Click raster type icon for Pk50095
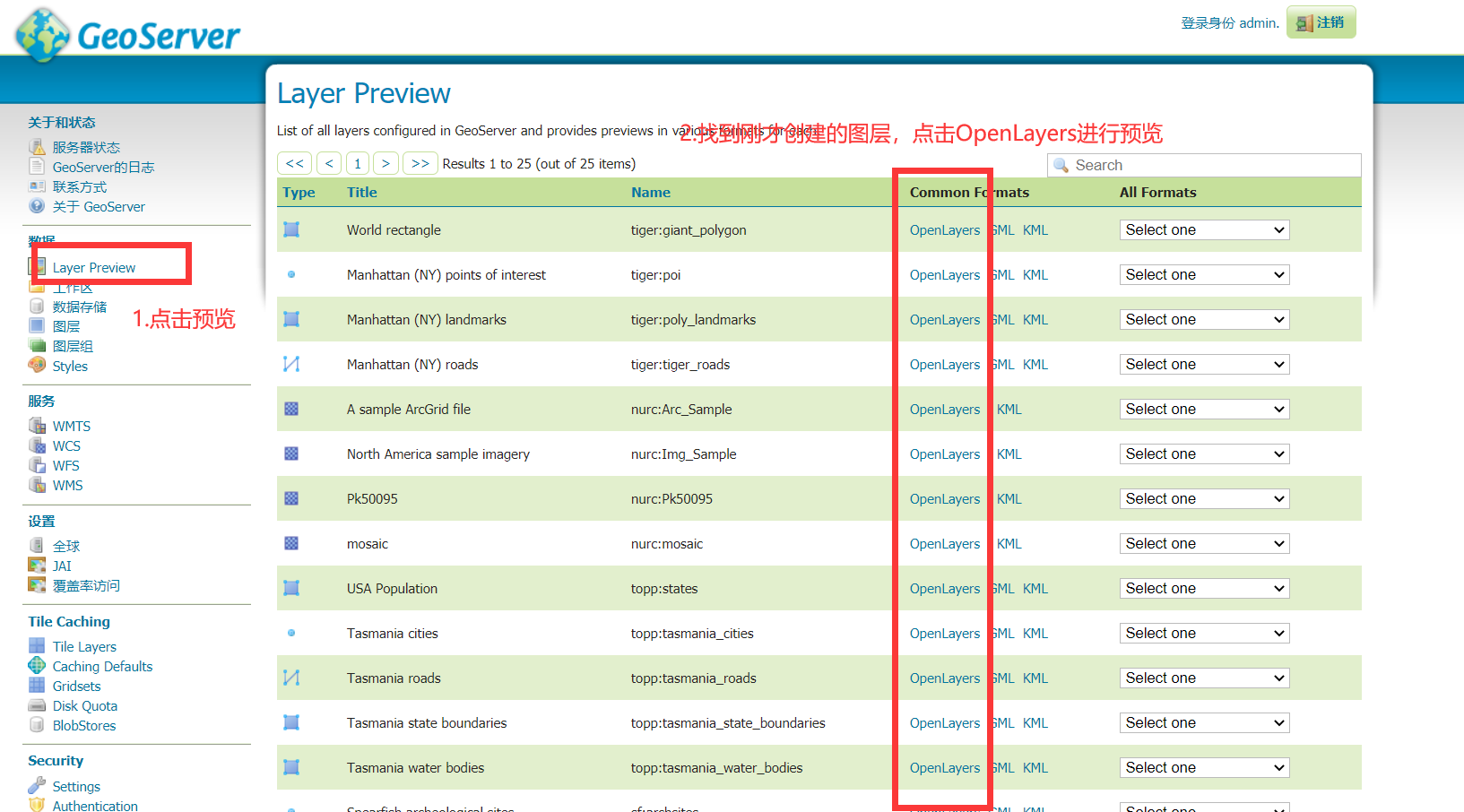Screen dimensions: 1464x812 (x=291, y=498)
